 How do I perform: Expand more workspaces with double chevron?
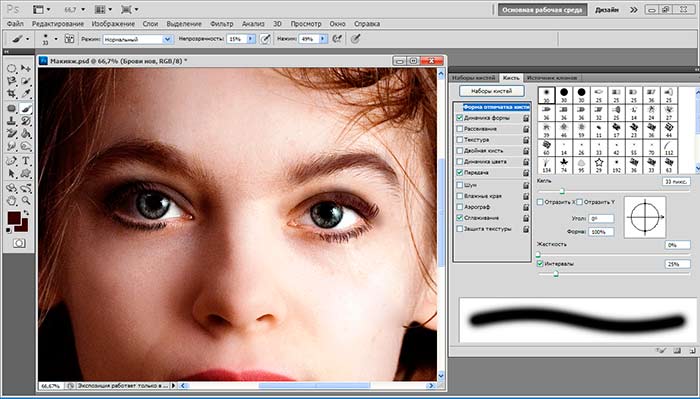[633, 10]
